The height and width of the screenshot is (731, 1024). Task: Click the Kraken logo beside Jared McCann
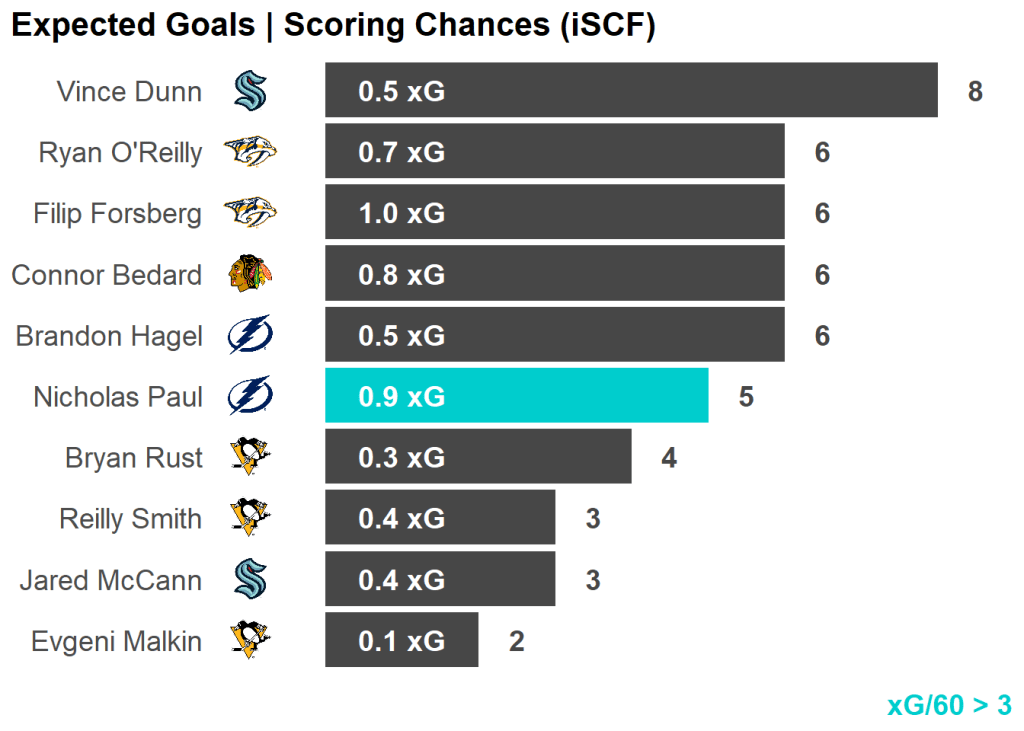pos(249,580)
